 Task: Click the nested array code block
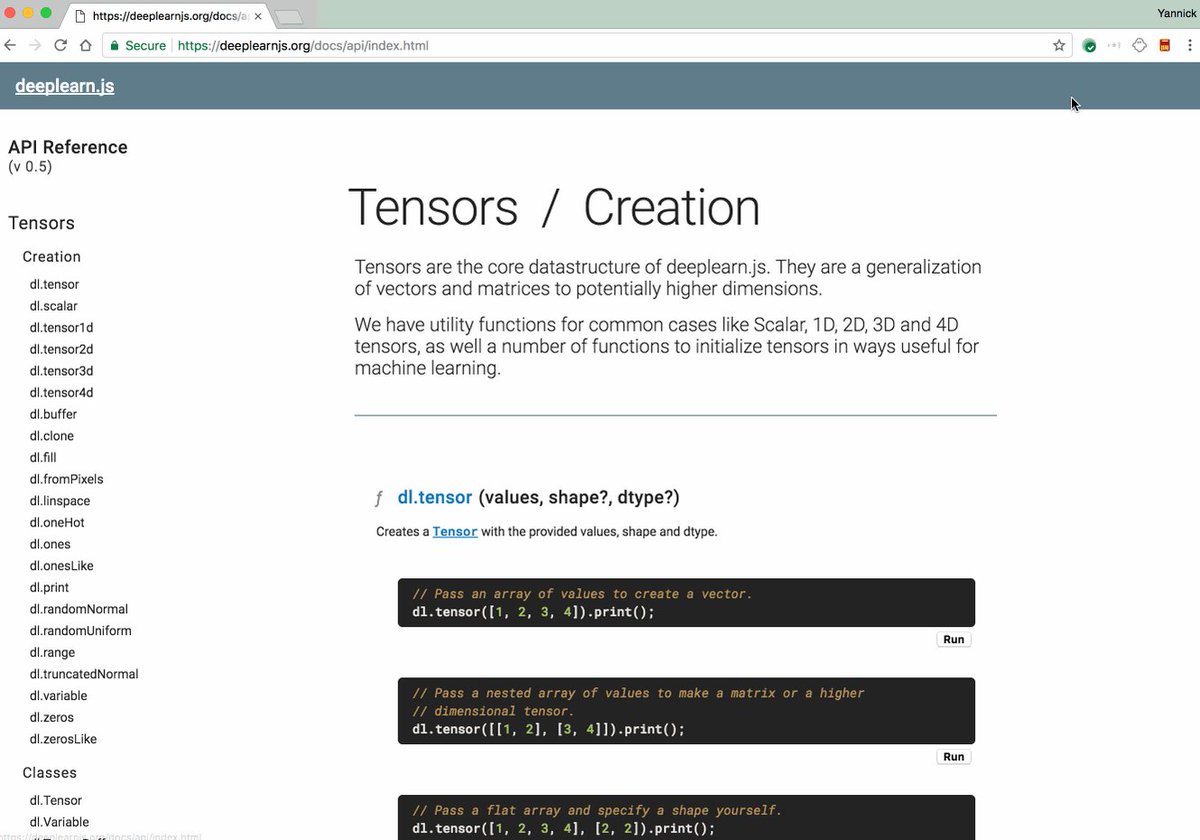click(x=686, y=711)
